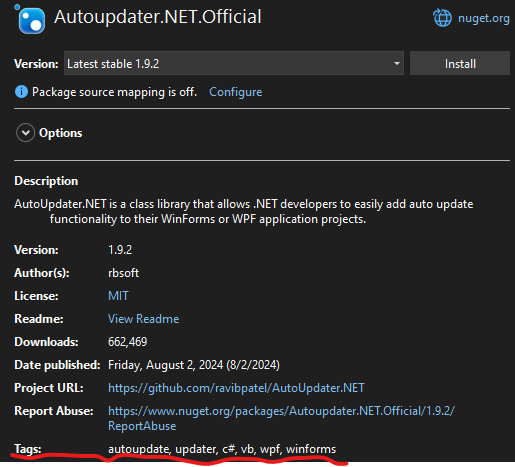The width and height of the screenshot is (515, 467).
Task: Click the 'Package source mapping is off.' text
Action: (x=114, y=92)
